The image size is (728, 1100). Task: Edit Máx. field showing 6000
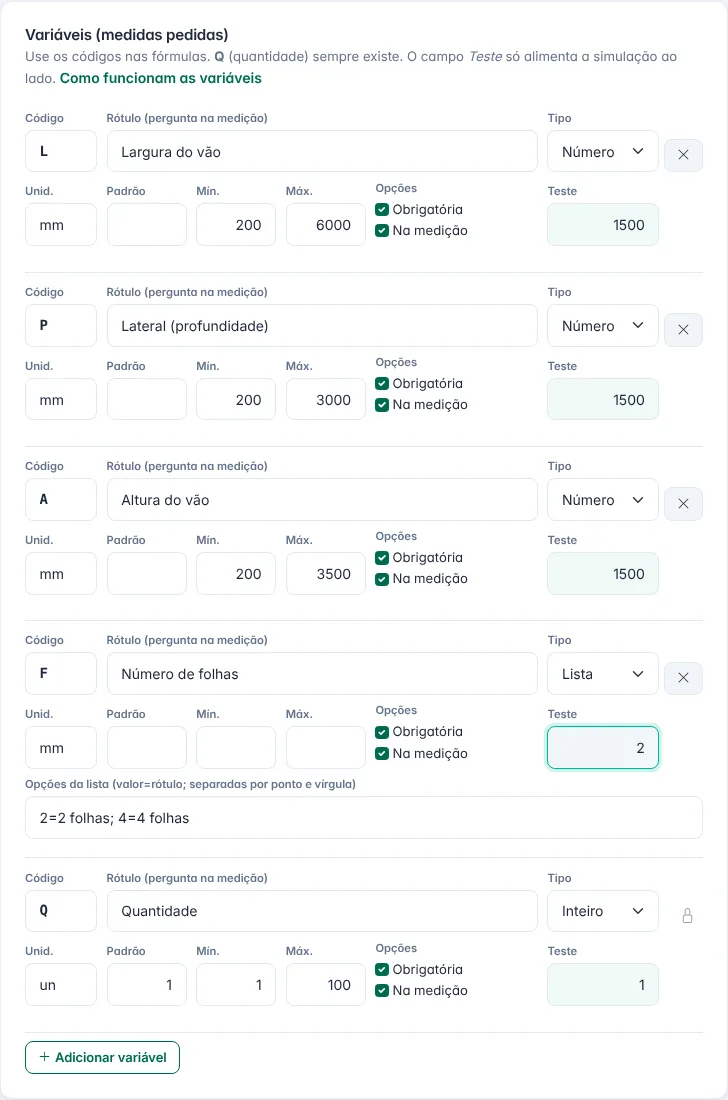coord(325,224)
